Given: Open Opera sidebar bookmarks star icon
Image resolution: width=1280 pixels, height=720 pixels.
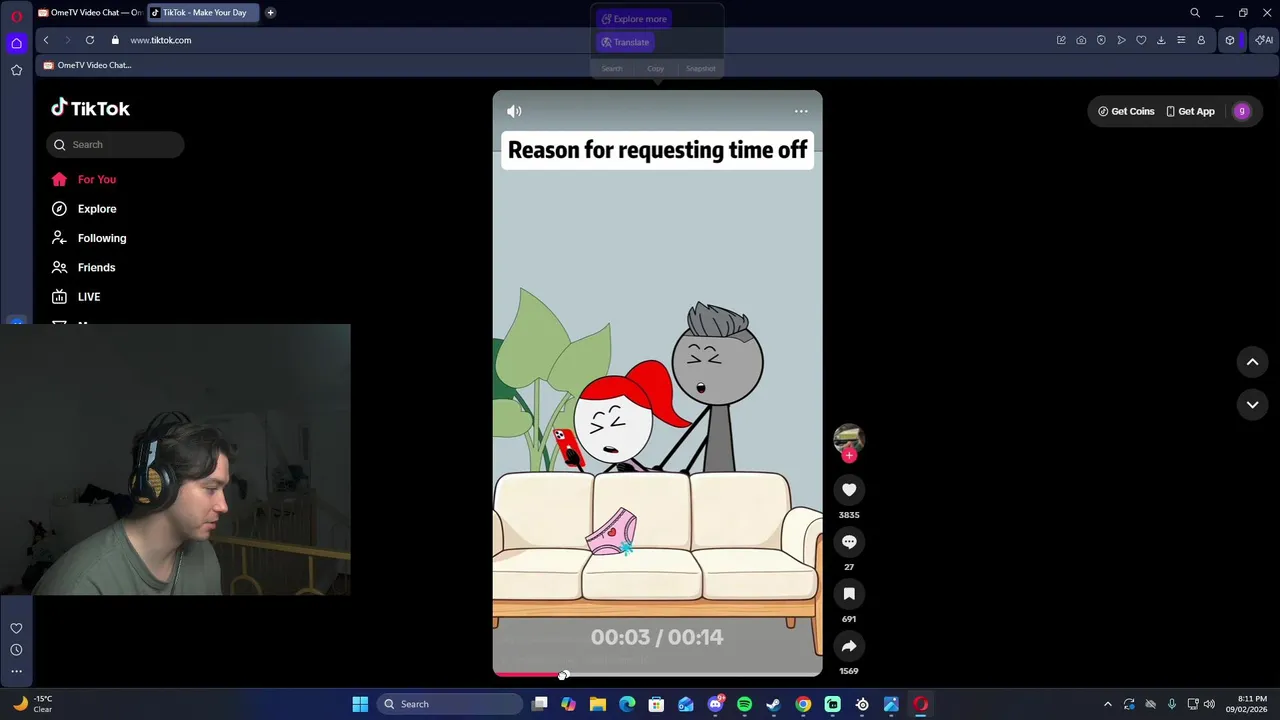Looking at the screenshot, I should tap(16, 70).
